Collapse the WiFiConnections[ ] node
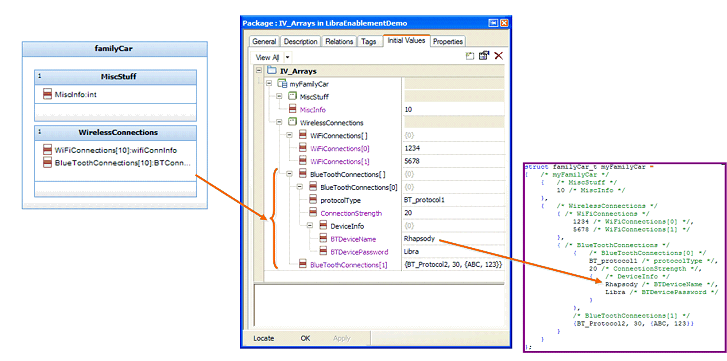 [x=289, y=135]
